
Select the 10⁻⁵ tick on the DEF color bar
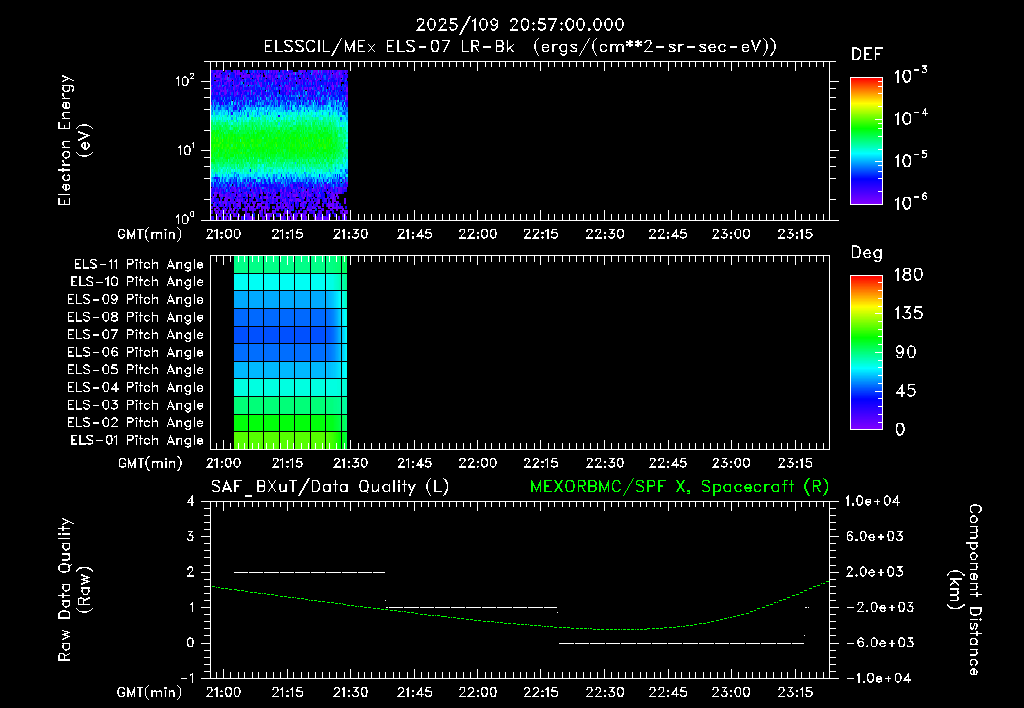910,160
